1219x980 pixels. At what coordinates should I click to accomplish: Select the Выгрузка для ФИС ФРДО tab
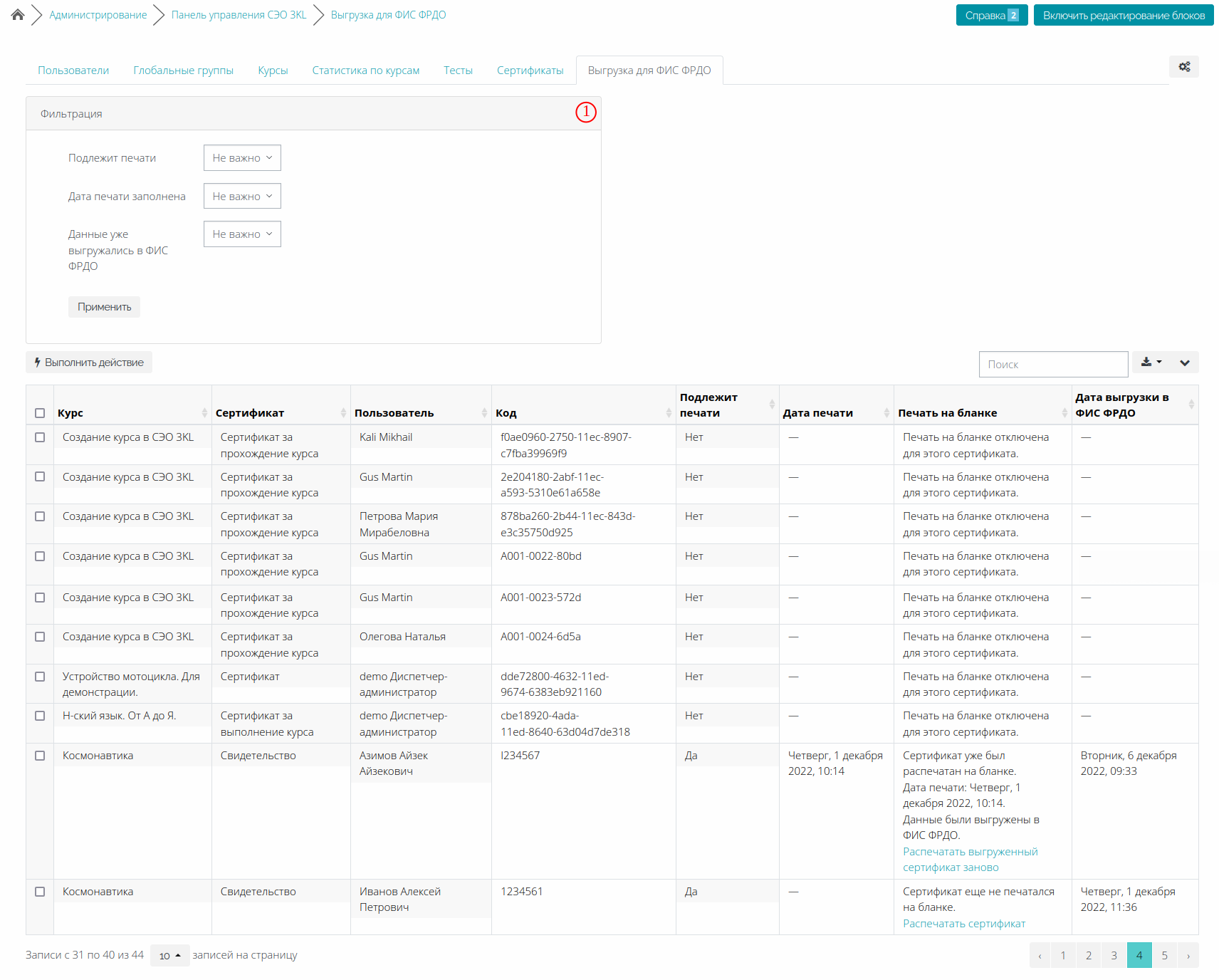coord(649,71)
